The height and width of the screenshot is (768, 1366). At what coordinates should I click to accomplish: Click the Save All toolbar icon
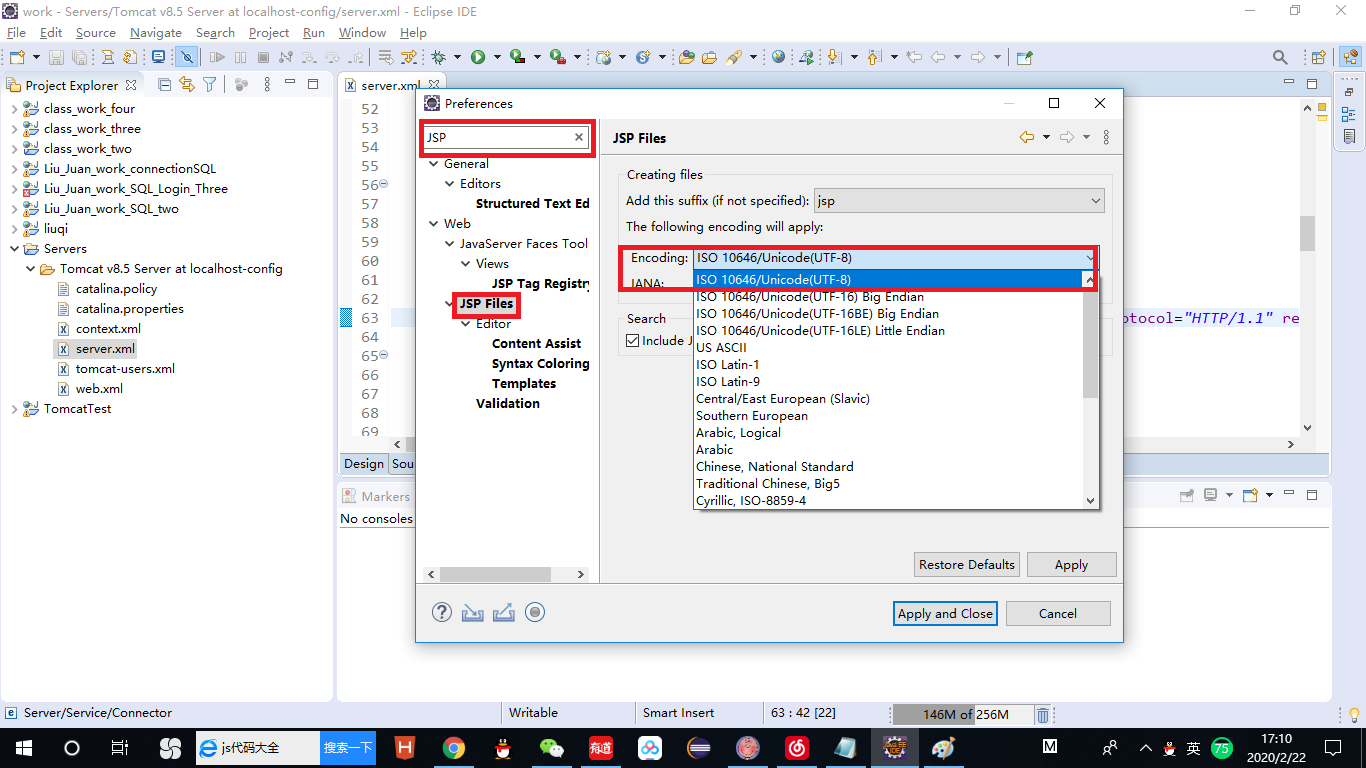[78, 58]
